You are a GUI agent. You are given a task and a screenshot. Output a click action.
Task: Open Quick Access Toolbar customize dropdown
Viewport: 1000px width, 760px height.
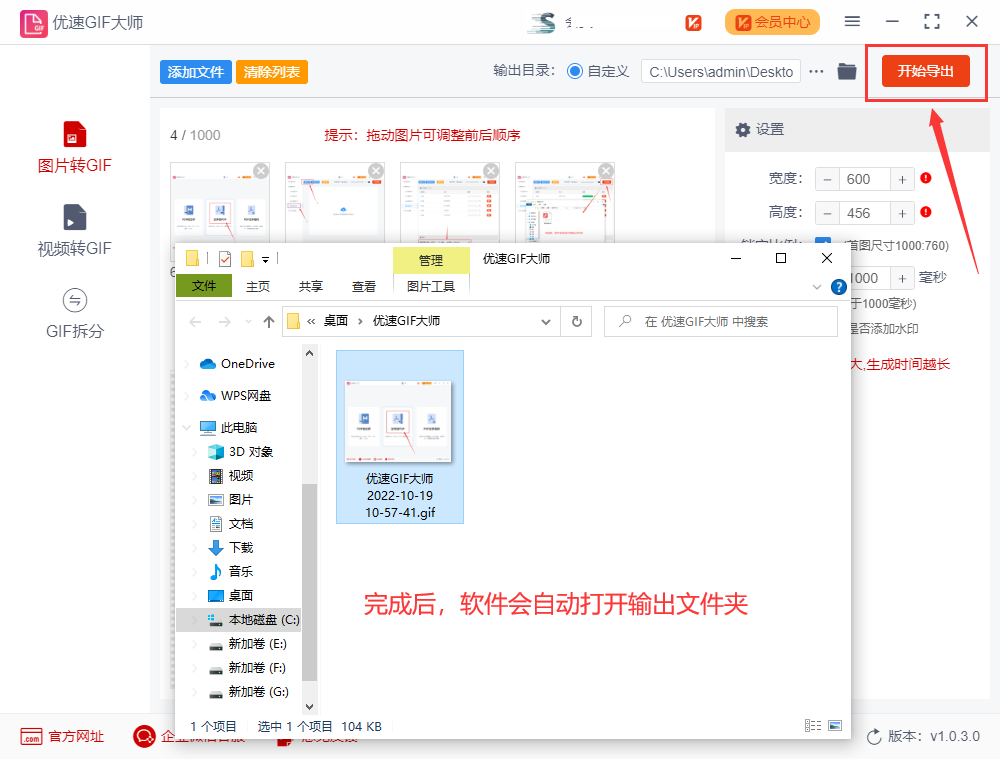coord(265,259)
